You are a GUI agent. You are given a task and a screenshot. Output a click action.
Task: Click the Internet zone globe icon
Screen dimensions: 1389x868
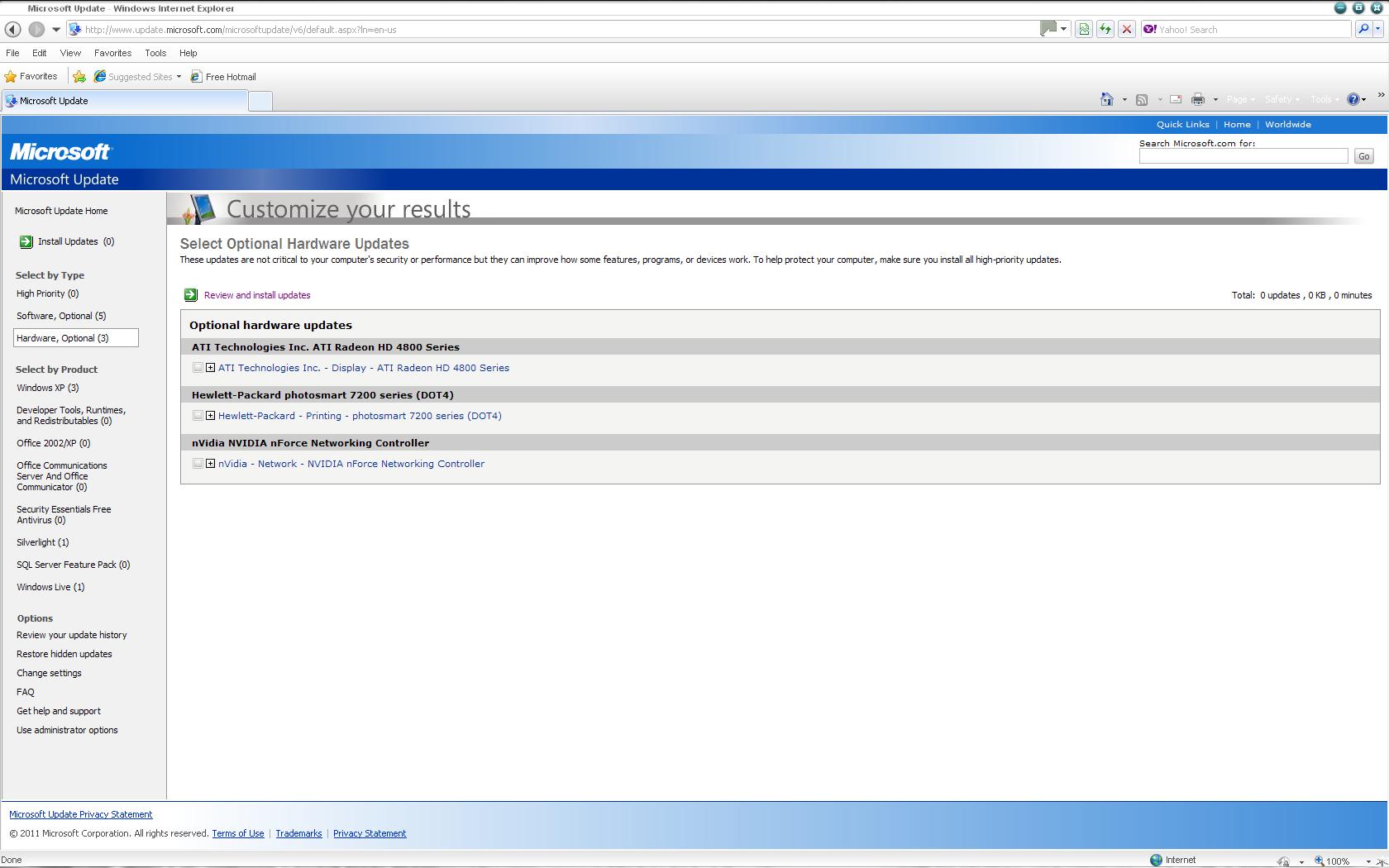tap(1157, 861)
